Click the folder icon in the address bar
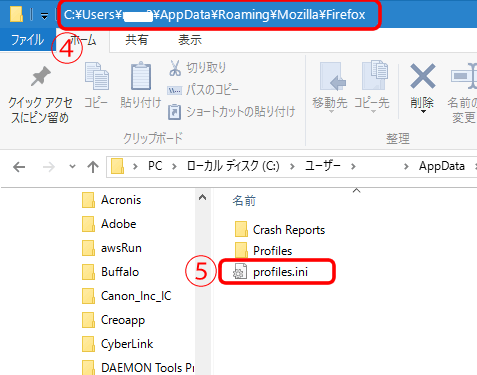The height and width of the screenshot is (375, 477). coord(117,166)
